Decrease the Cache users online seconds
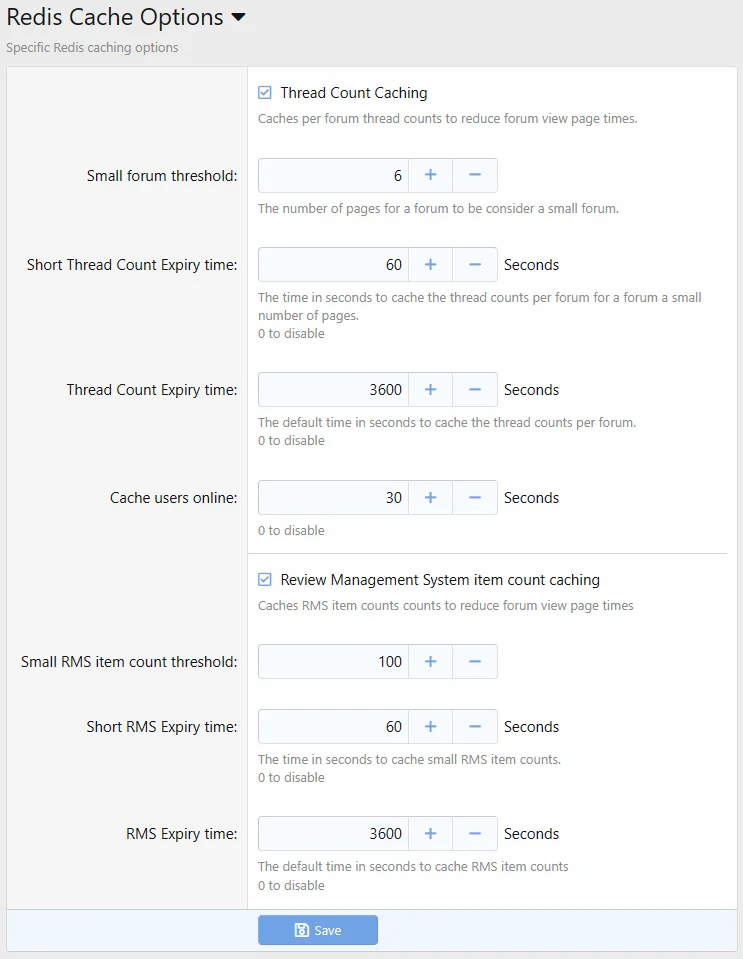Screen dimensions: 743x959 475,497
